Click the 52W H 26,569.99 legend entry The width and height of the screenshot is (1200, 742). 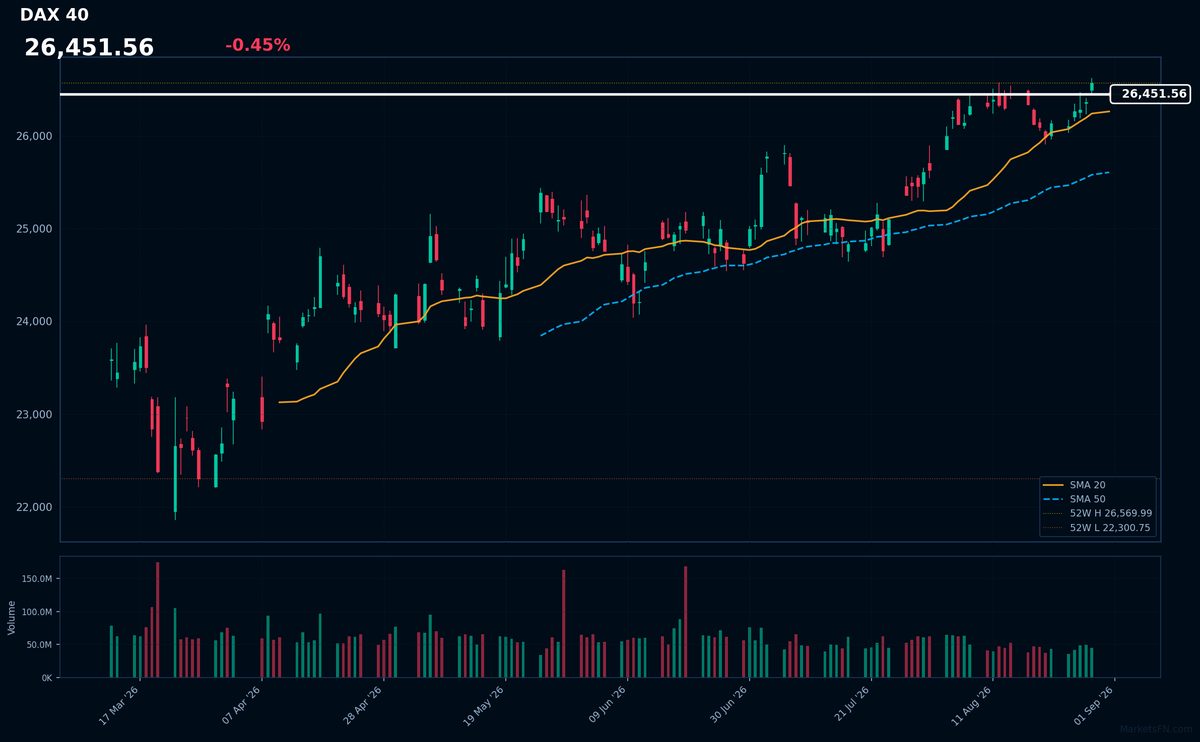coord(1097,513)
